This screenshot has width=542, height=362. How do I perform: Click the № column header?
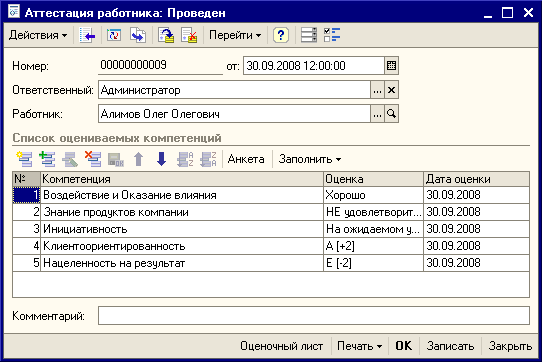26,179
